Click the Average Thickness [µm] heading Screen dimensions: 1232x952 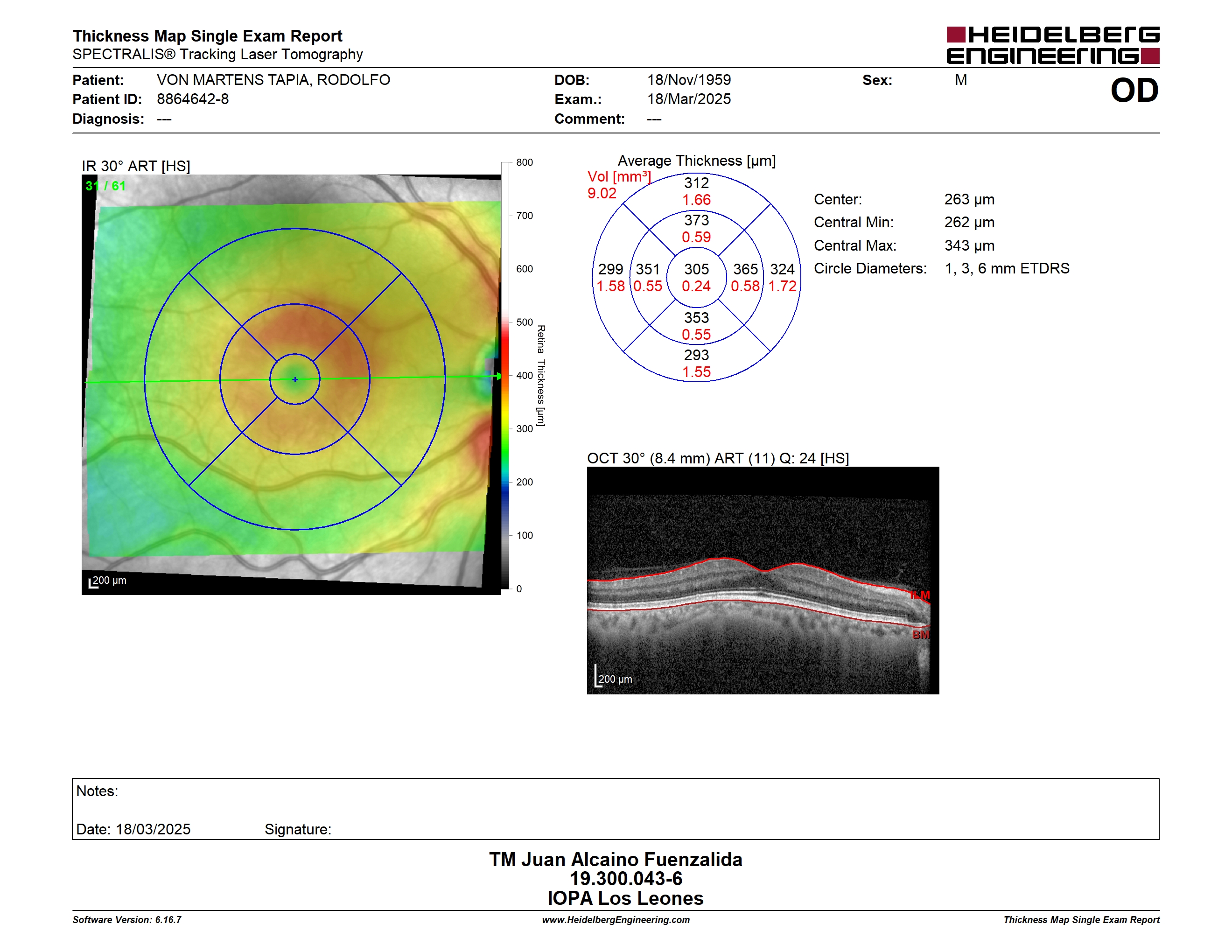tap(697, 161)
